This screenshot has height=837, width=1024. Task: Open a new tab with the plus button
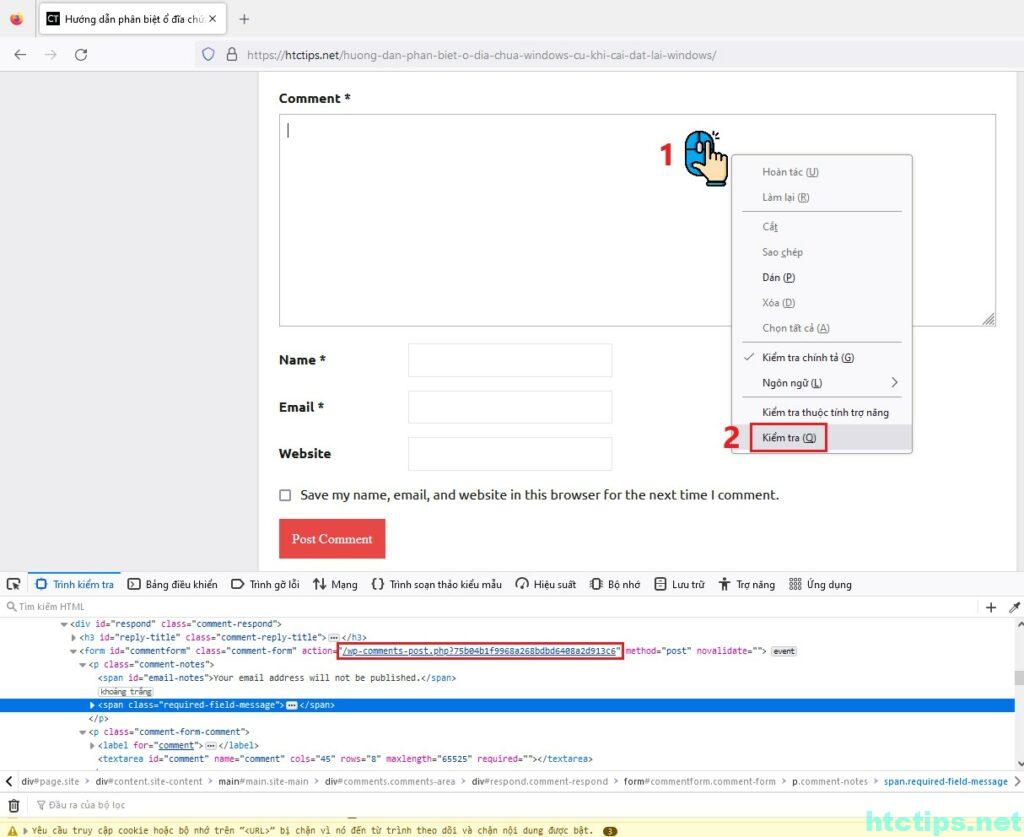pyautogui.click(x=244, y=19)
